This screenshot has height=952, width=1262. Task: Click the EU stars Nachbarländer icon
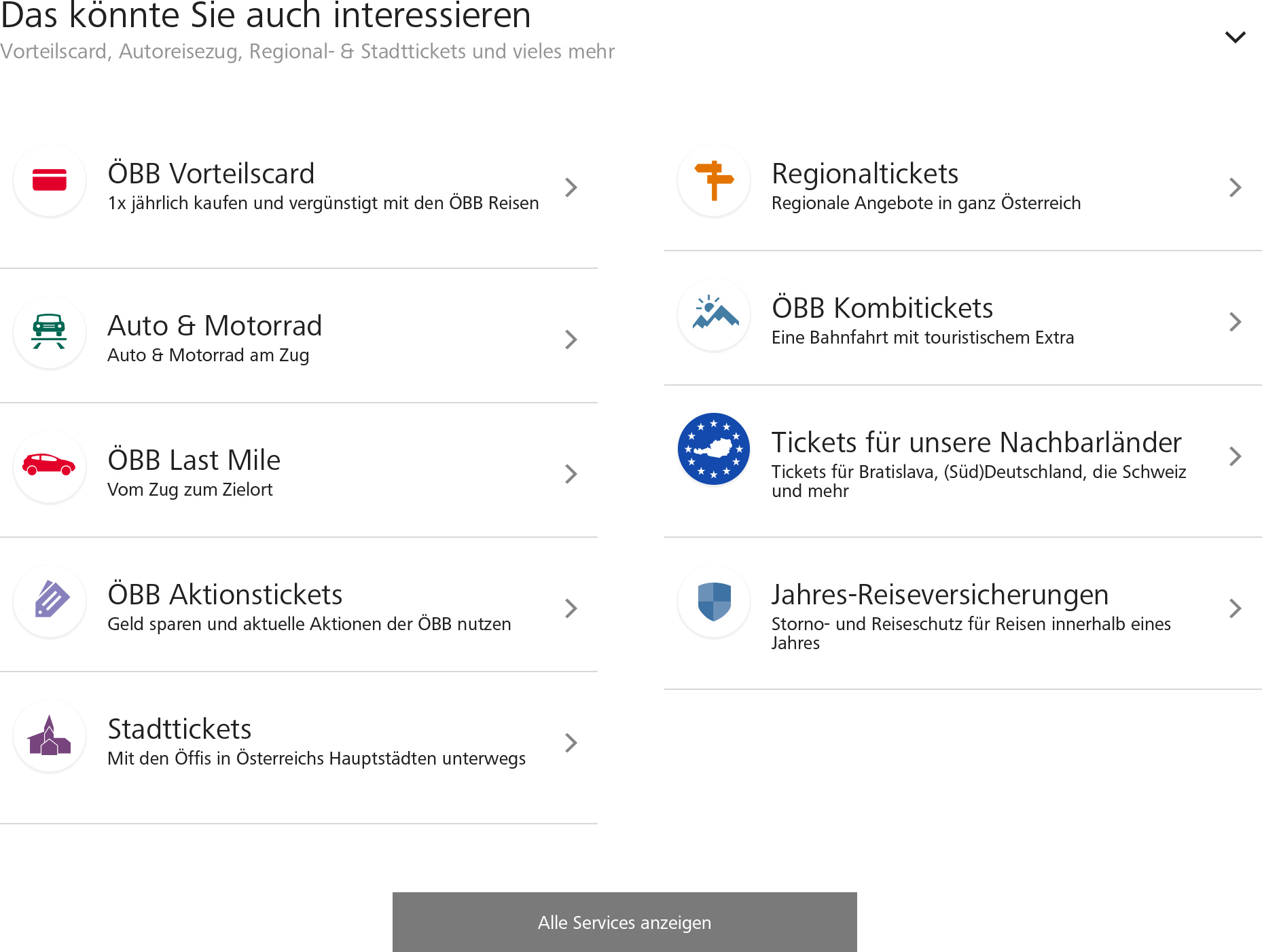(x=714, y=450)
